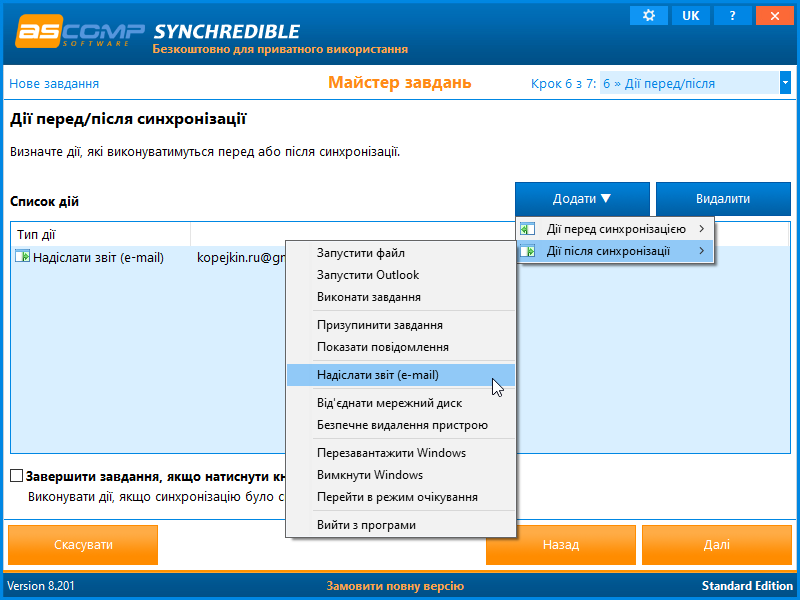Select 'Вийти з програми' menu item
This screenshot has height=600, width=800.
pyautogui.click(x=401, y=525)
